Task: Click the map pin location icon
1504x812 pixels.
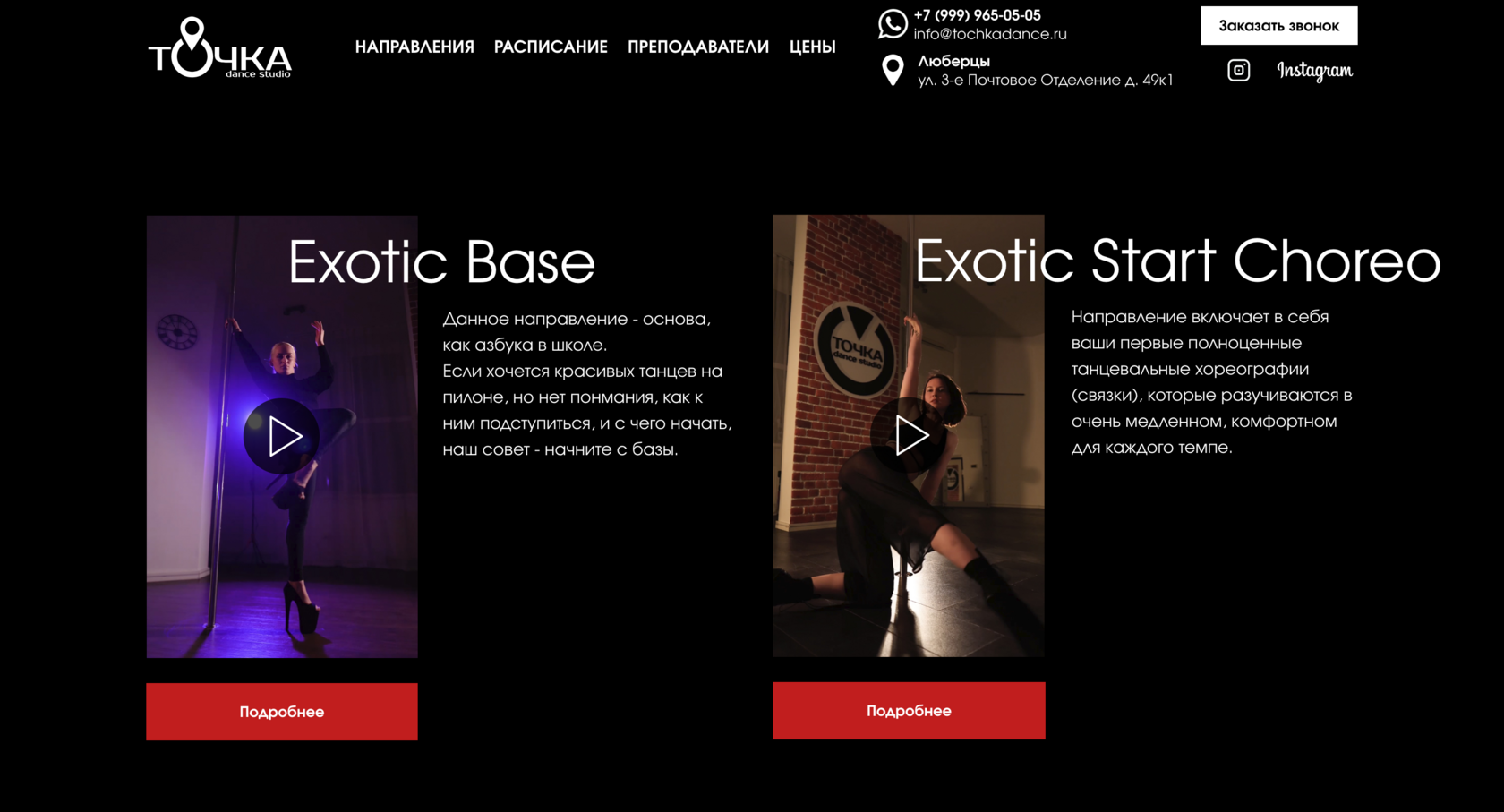Action: point(893,70)
